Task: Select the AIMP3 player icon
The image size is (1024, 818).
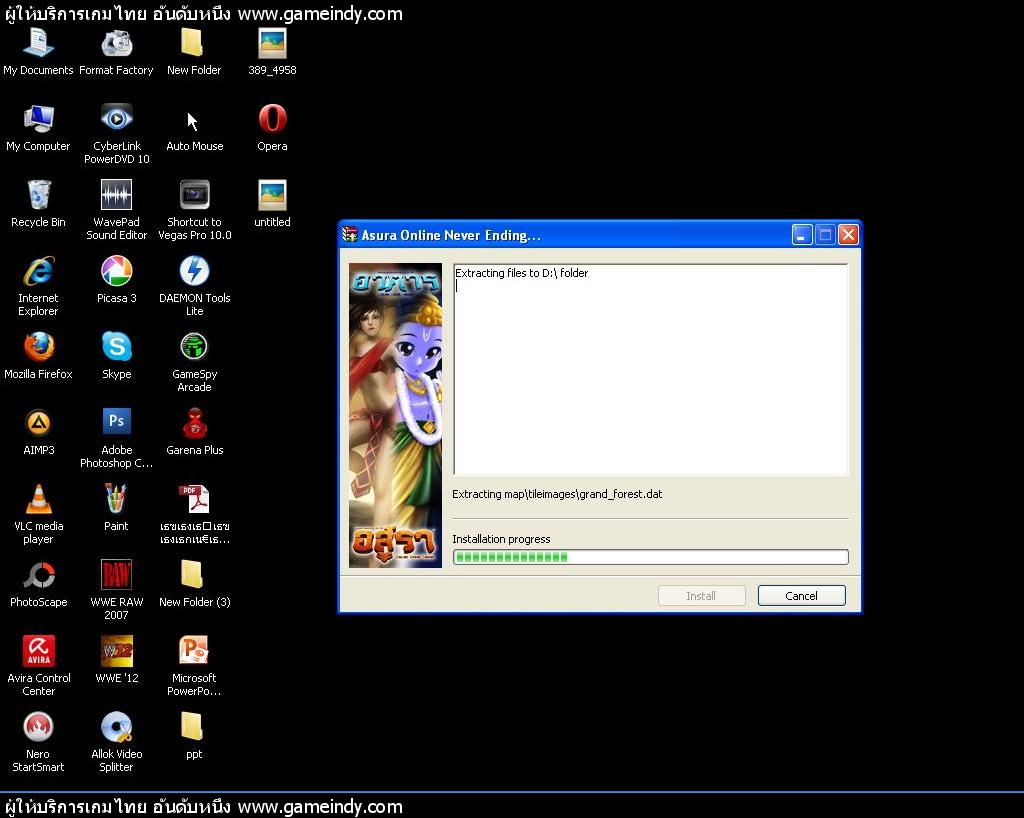Action: [x=39, y=423]
